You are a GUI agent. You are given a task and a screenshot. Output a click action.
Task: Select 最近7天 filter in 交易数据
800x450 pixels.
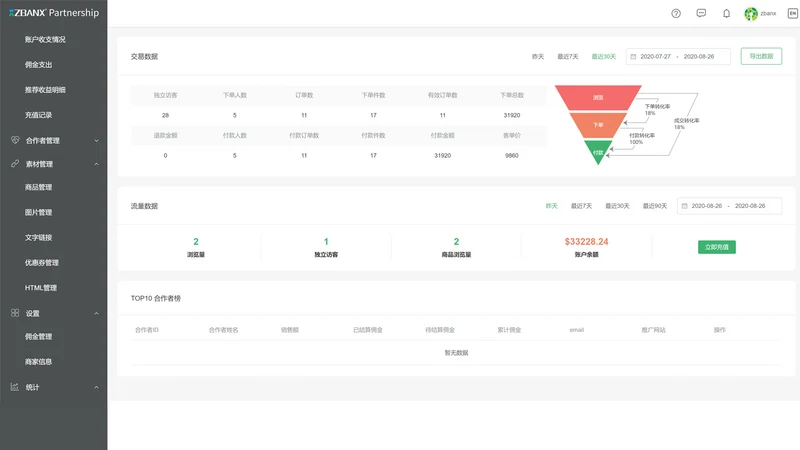[567, 57]
